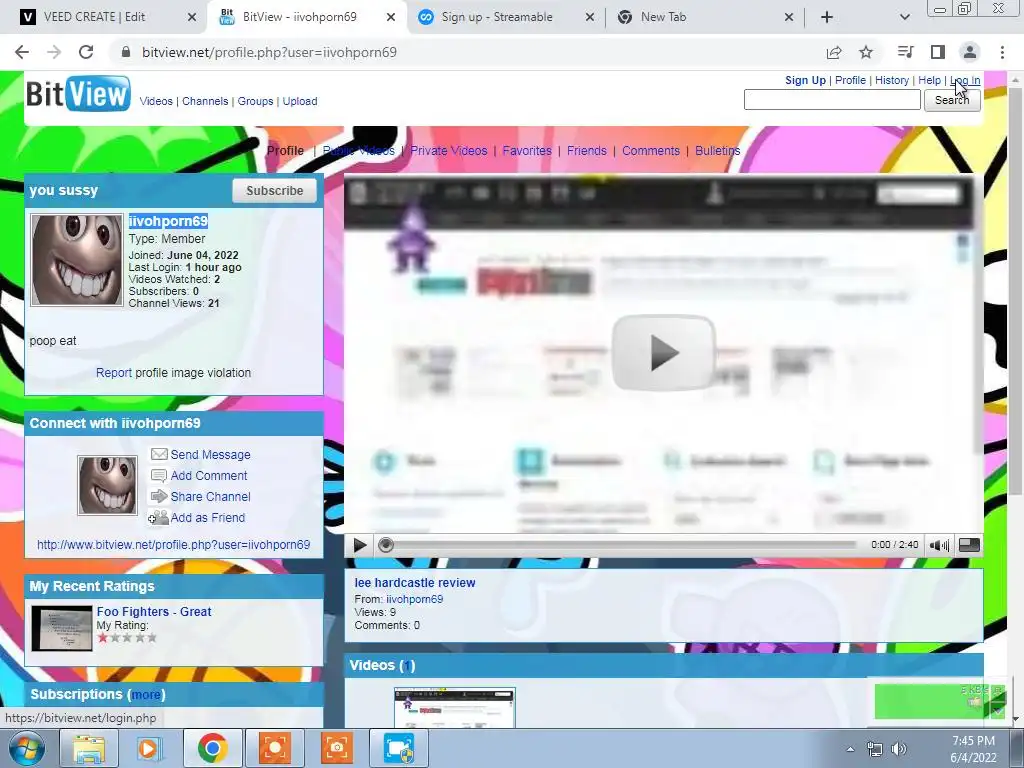Click the Add Comment link
The image size is (1024, 768).
point(209,475)
